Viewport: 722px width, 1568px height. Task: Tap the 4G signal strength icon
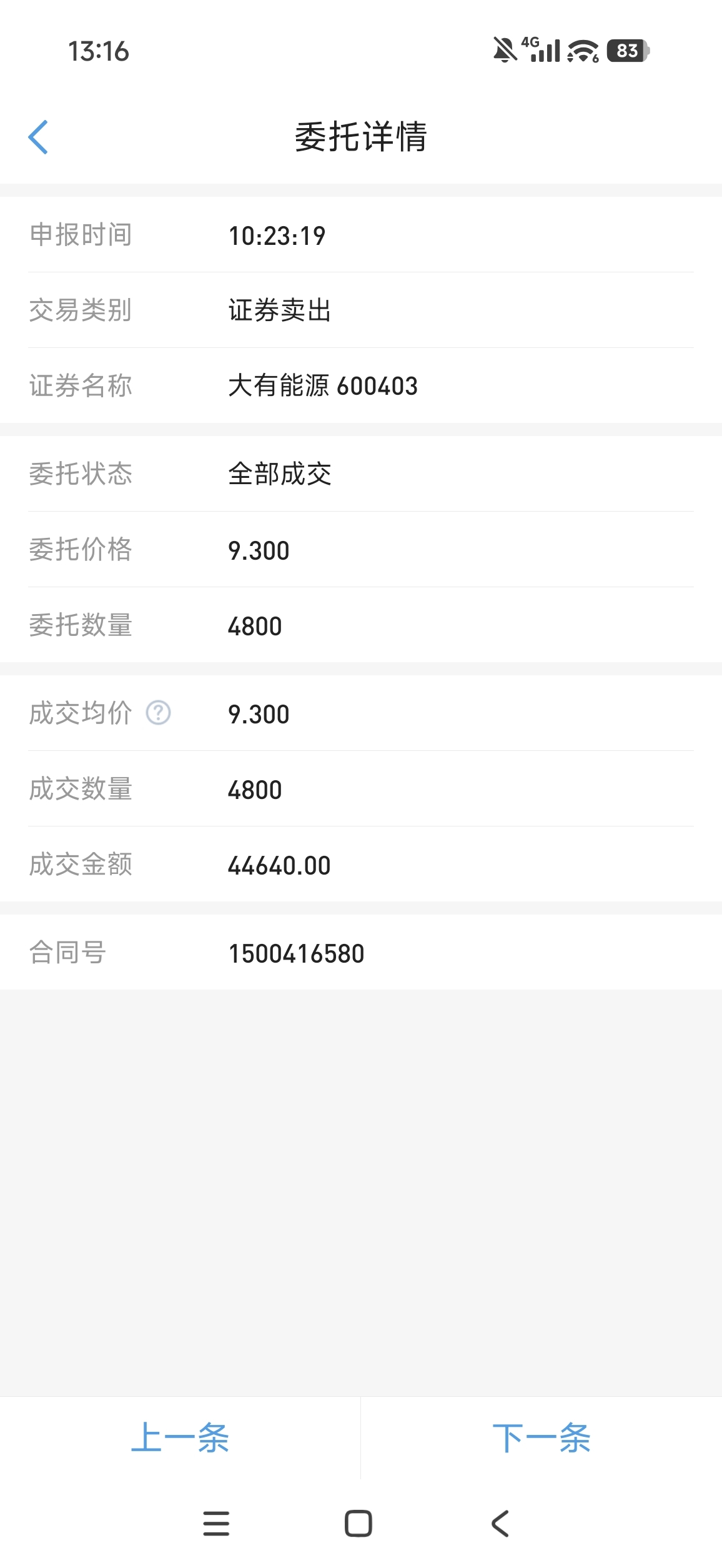[541, 49]
